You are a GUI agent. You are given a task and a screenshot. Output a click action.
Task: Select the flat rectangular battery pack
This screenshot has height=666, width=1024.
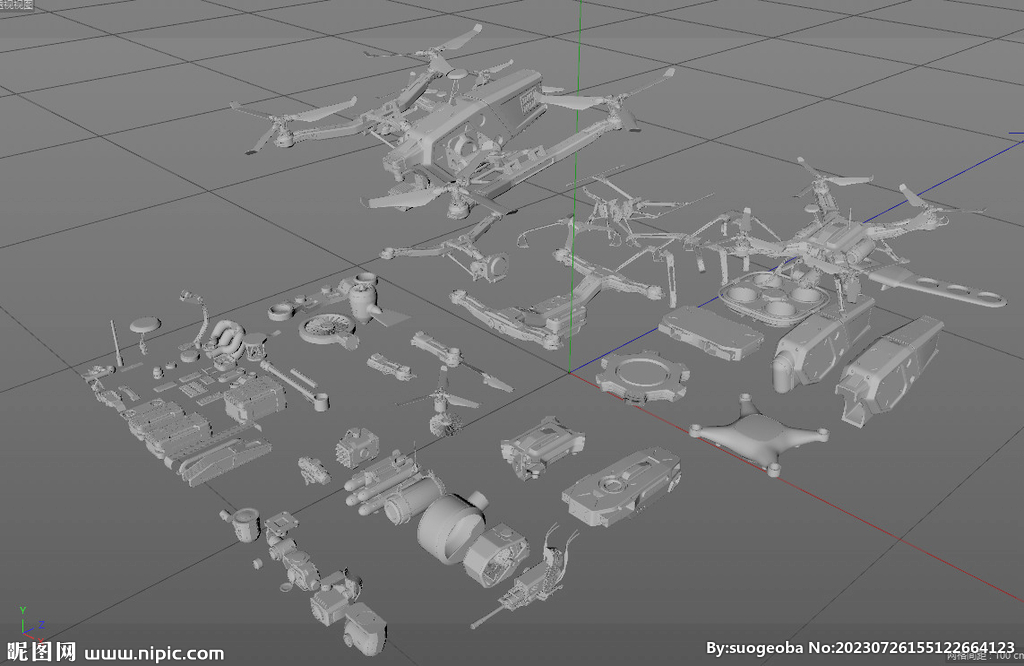[711, 332]
